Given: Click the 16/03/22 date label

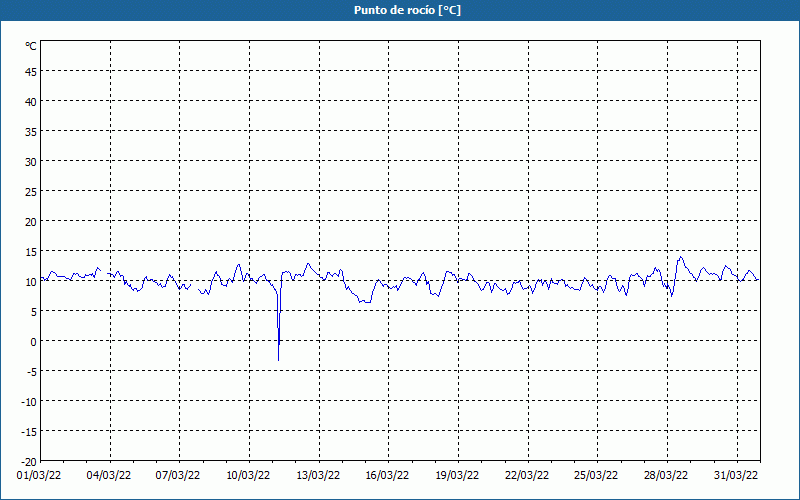Looking at the screenshot, I should [387, 476].
